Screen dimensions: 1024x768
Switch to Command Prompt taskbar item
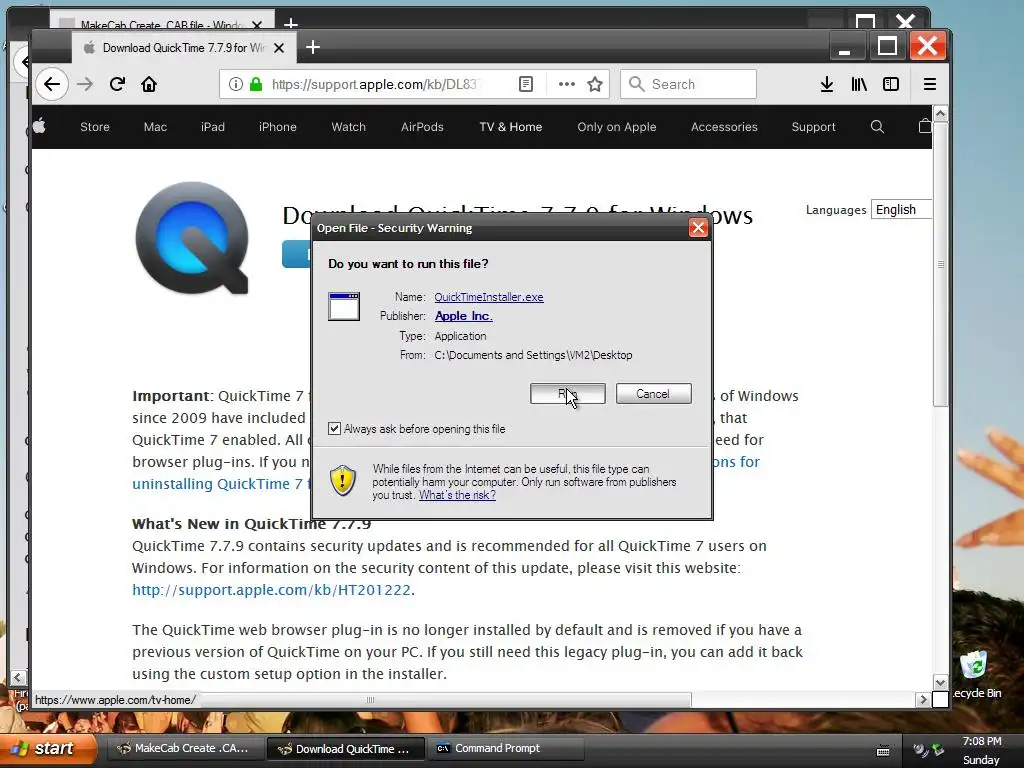[x=506, y=748]
